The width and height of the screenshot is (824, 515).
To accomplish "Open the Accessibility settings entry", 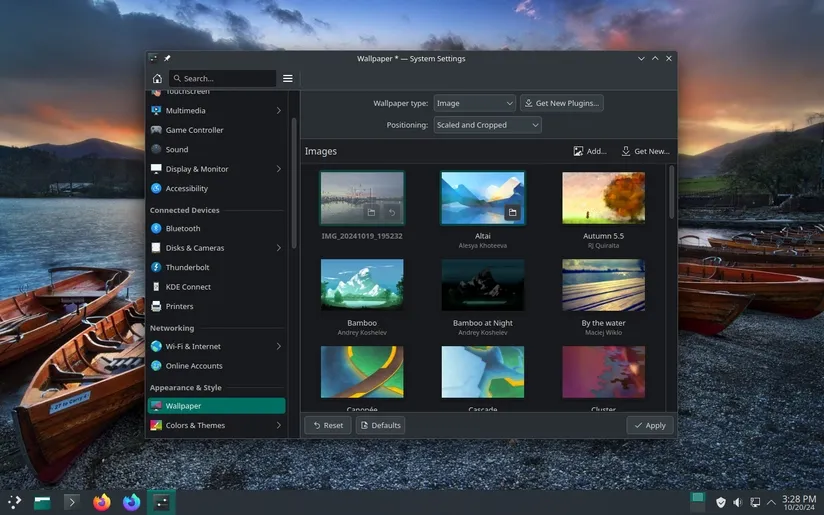I will pyautogui.click(x=216, y=188).
